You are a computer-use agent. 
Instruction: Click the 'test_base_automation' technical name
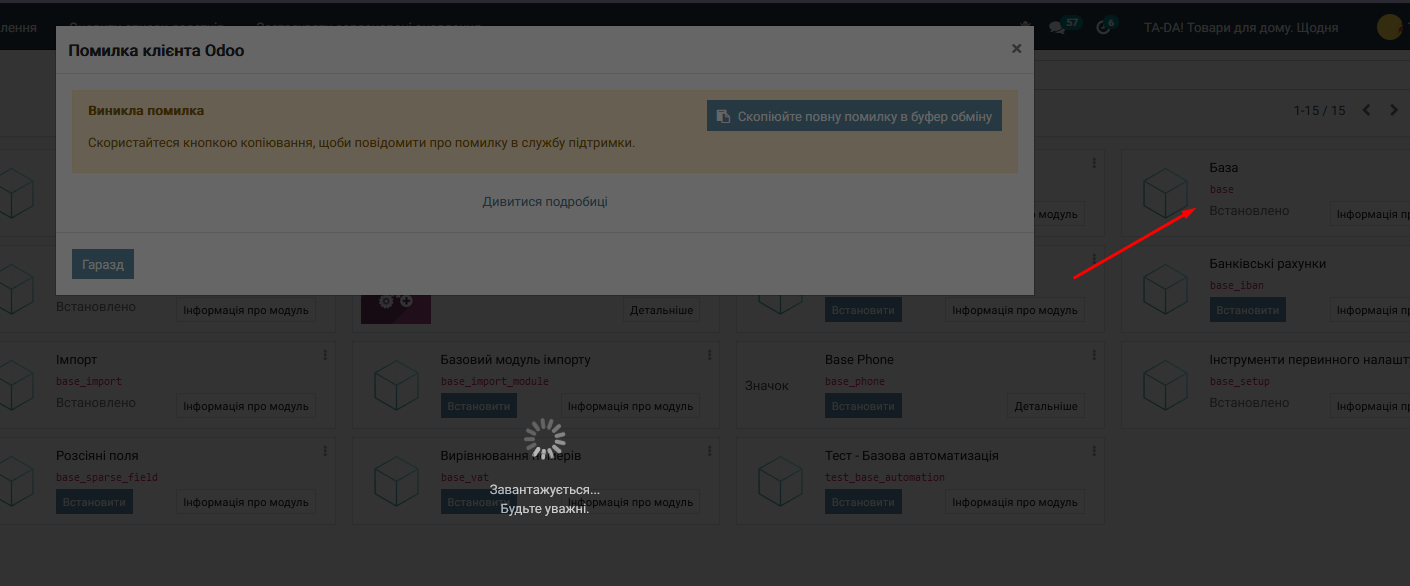885,478
